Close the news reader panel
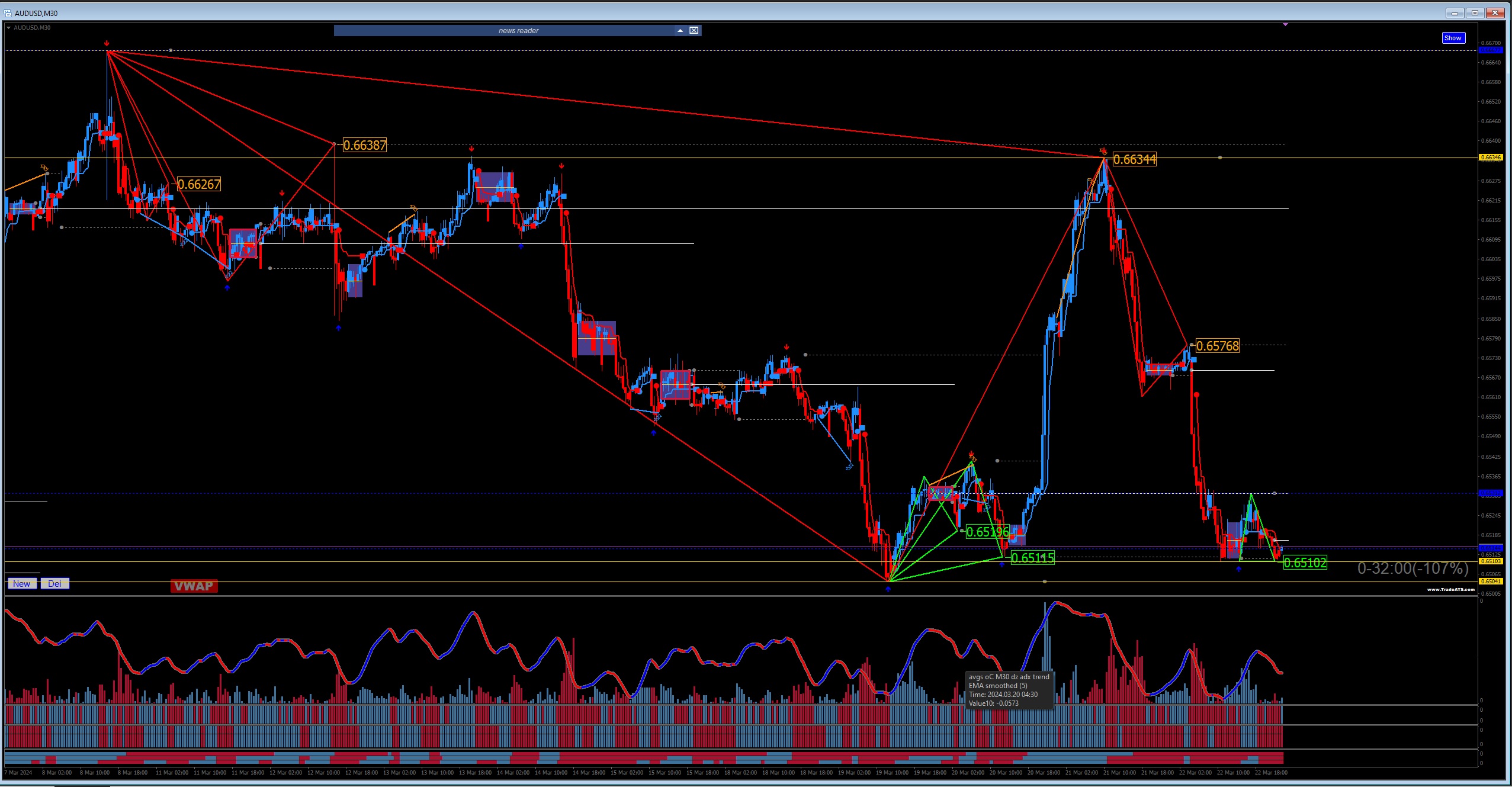The width and height of the screenshot is (1512, 787). coord(694,30)
